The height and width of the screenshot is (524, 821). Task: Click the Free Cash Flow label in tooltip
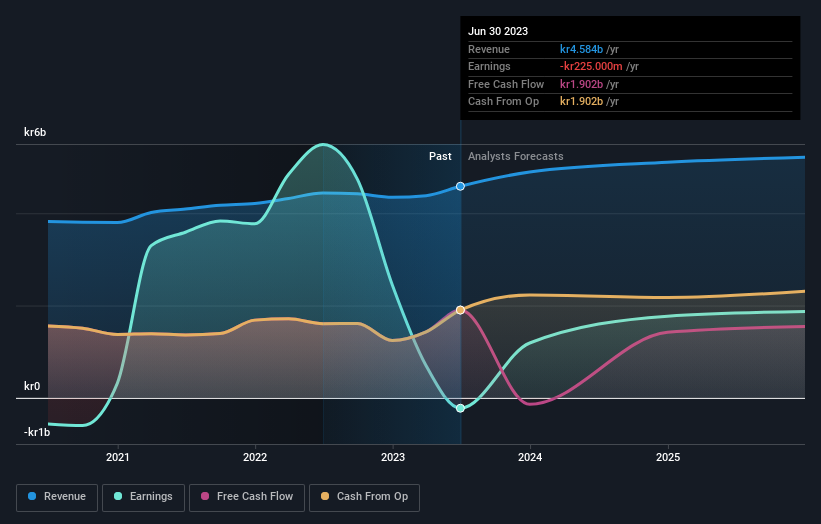[x=506, y=84]
